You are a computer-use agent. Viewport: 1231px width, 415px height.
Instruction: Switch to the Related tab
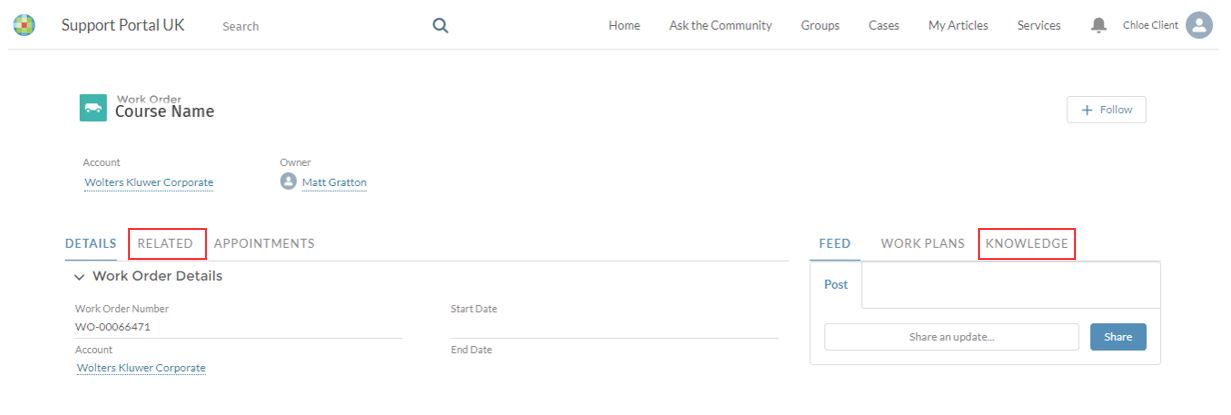pos(165,243)
